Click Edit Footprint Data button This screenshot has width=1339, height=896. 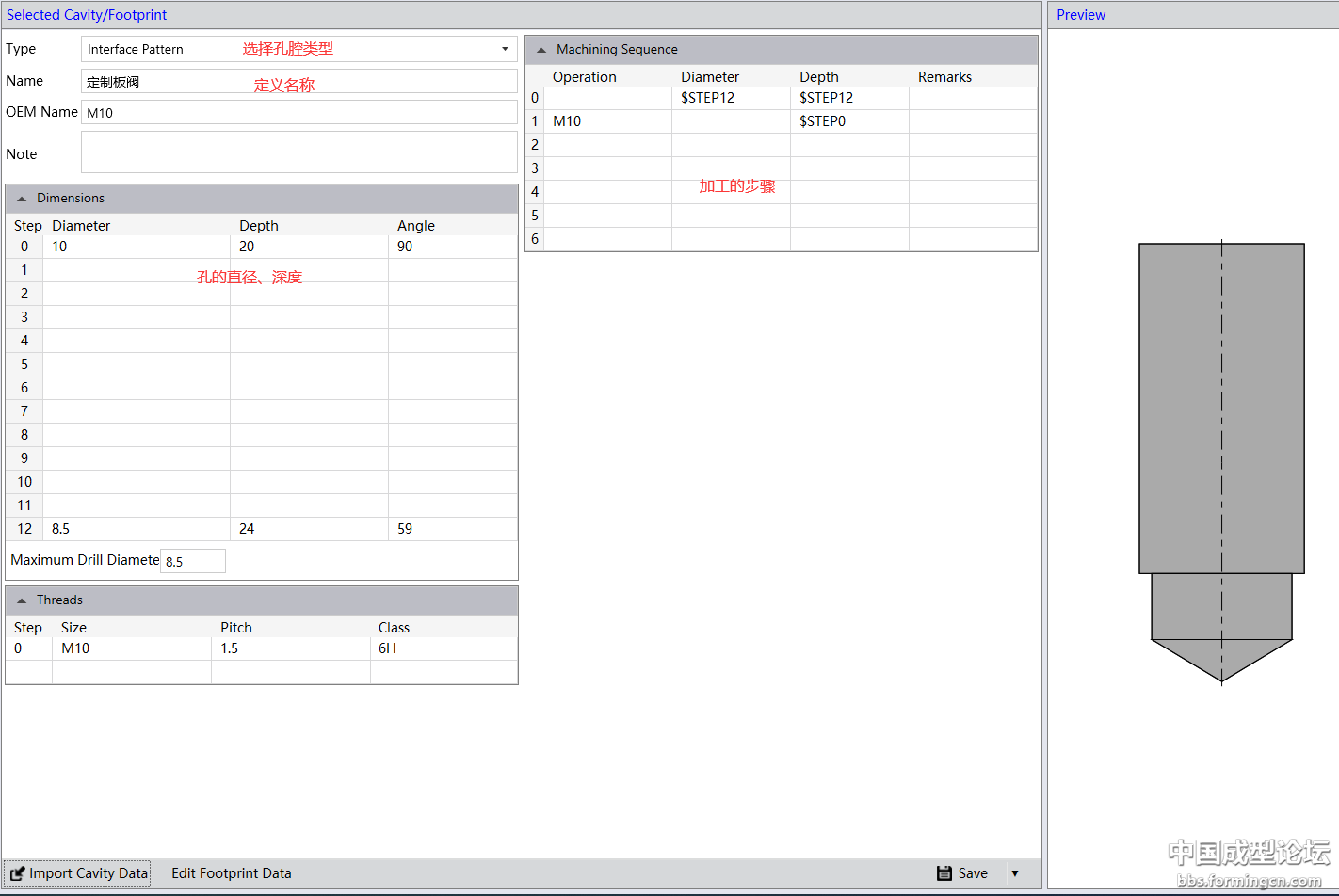click(231, 873)
